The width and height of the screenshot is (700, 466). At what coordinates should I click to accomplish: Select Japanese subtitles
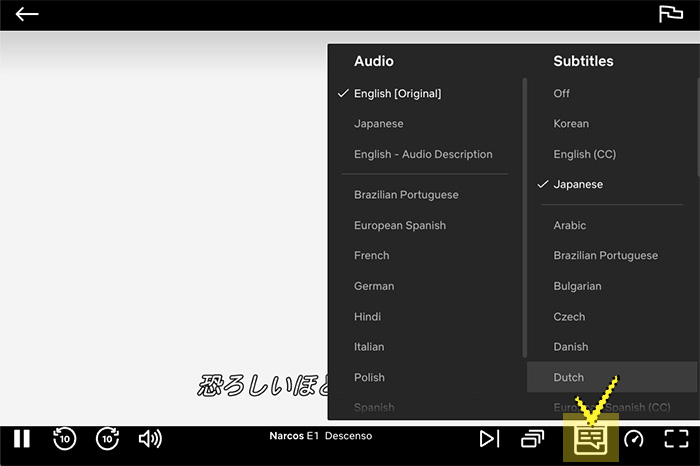(578, 184)
